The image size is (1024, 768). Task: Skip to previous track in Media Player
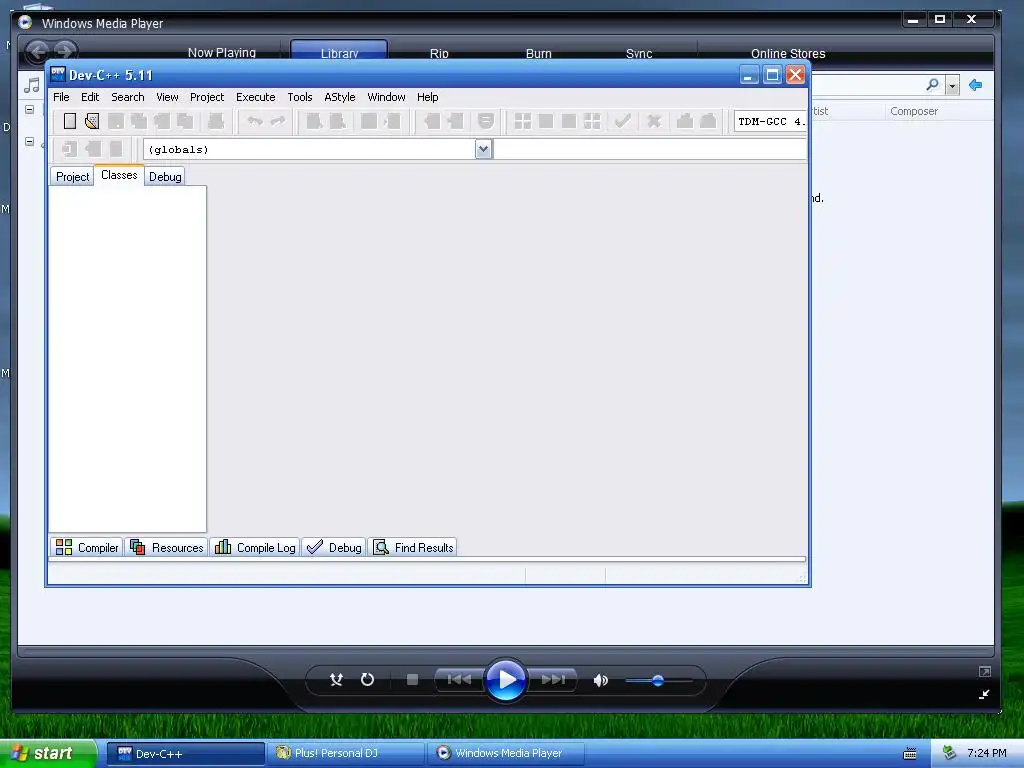click(459, 680)
